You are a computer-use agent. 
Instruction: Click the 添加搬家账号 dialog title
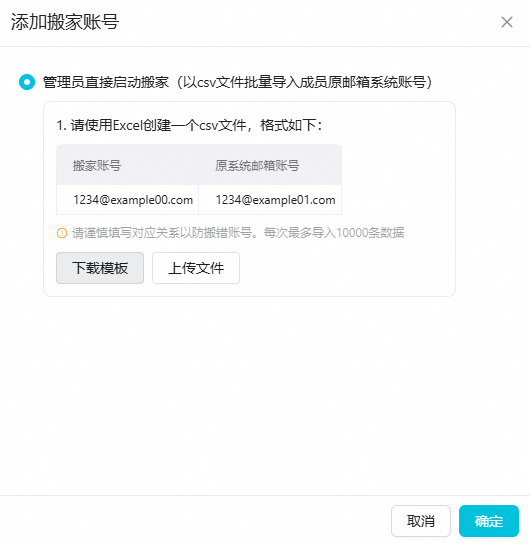pos(65,22)
